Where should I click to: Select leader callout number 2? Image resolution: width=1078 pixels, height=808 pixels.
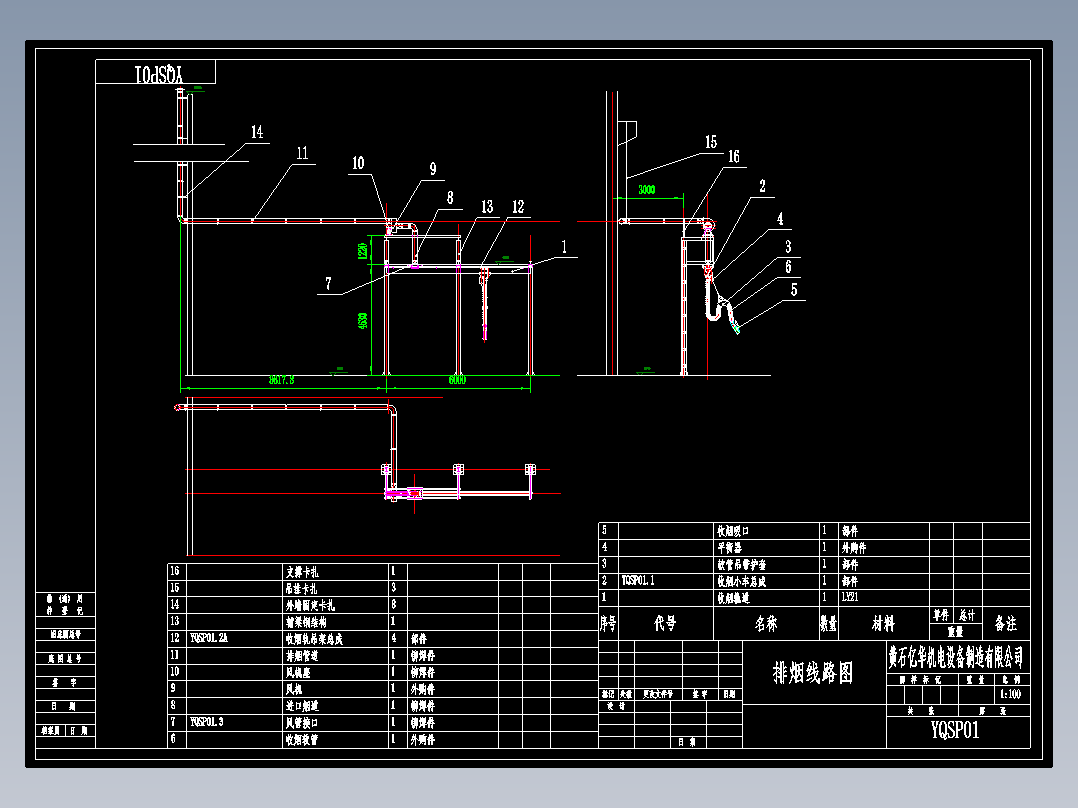(x=762, y=186)
